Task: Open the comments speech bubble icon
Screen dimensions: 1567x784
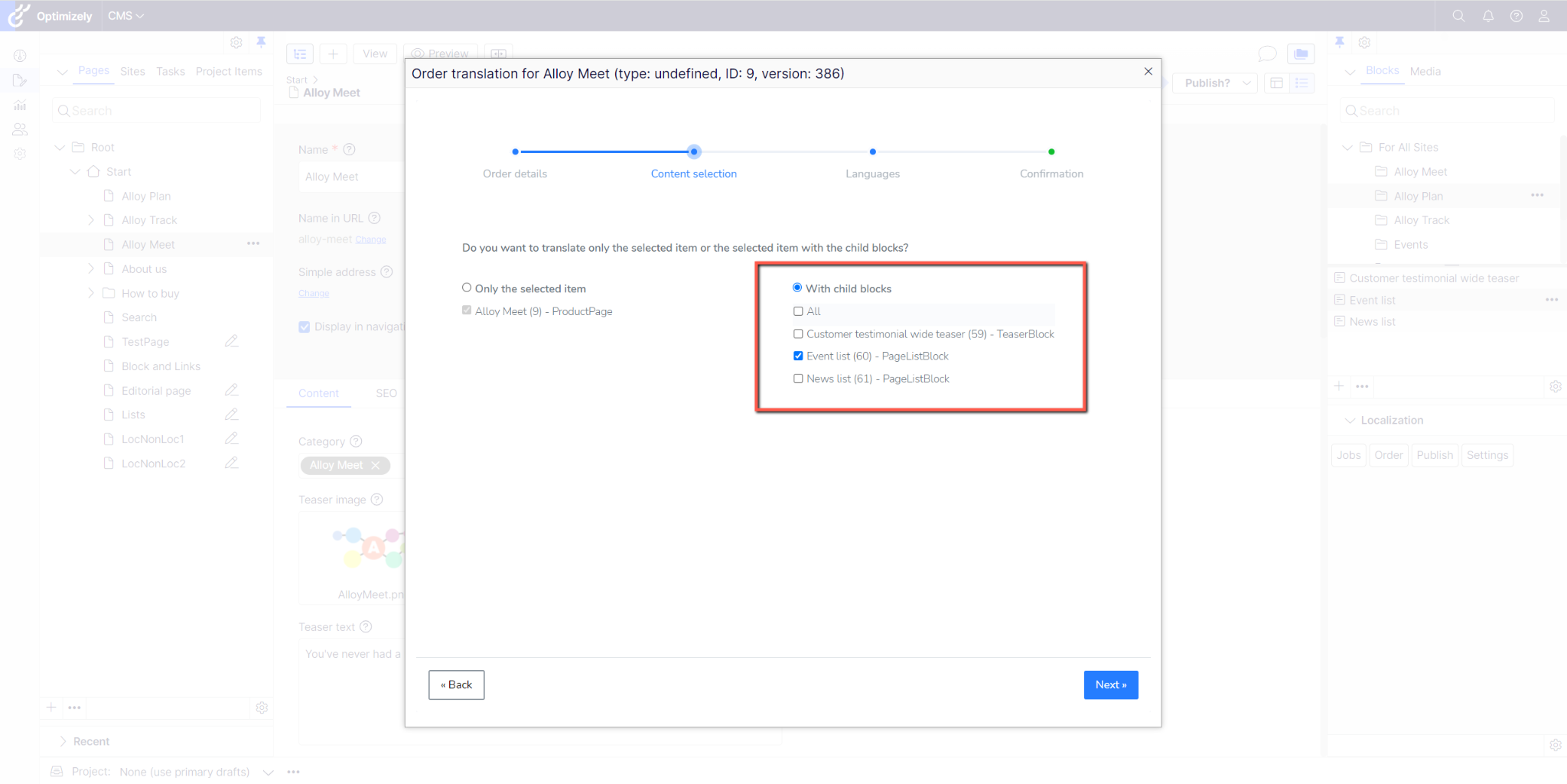Action: (1267, 54)
